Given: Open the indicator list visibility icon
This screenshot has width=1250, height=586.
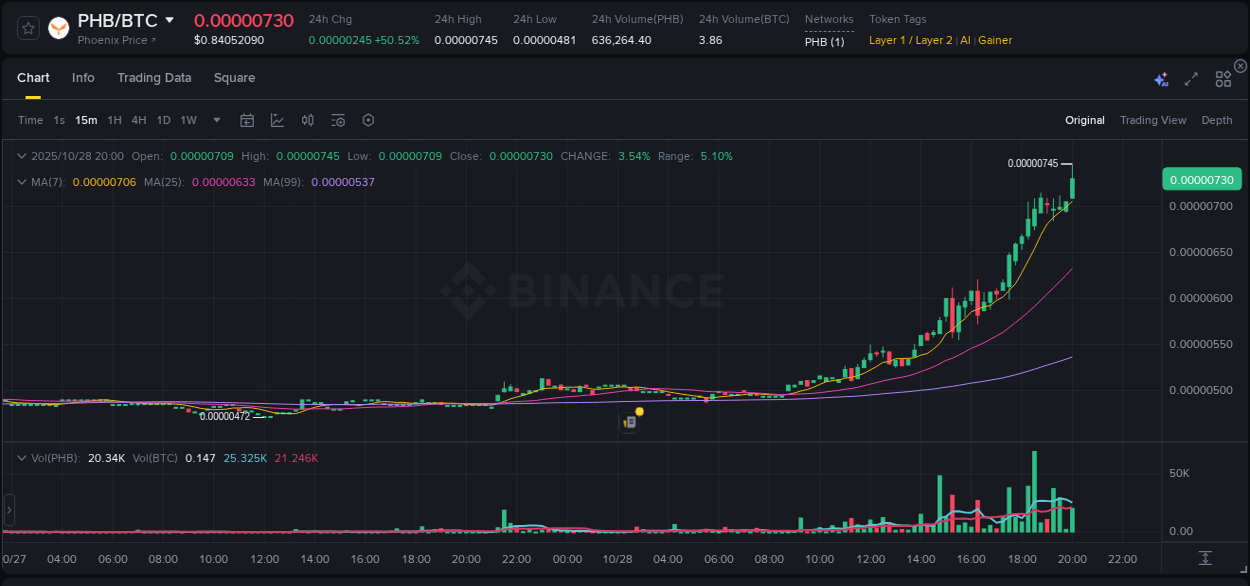Looking at the screenshot, I should click(x=337, y=120).
